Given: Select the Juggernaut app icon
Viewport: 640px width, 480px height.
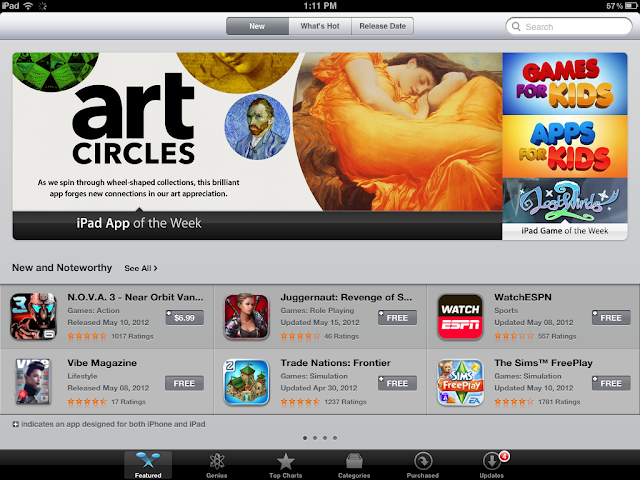Looking at the screenshot, I should pyautogui.click(x=247, y=316).
